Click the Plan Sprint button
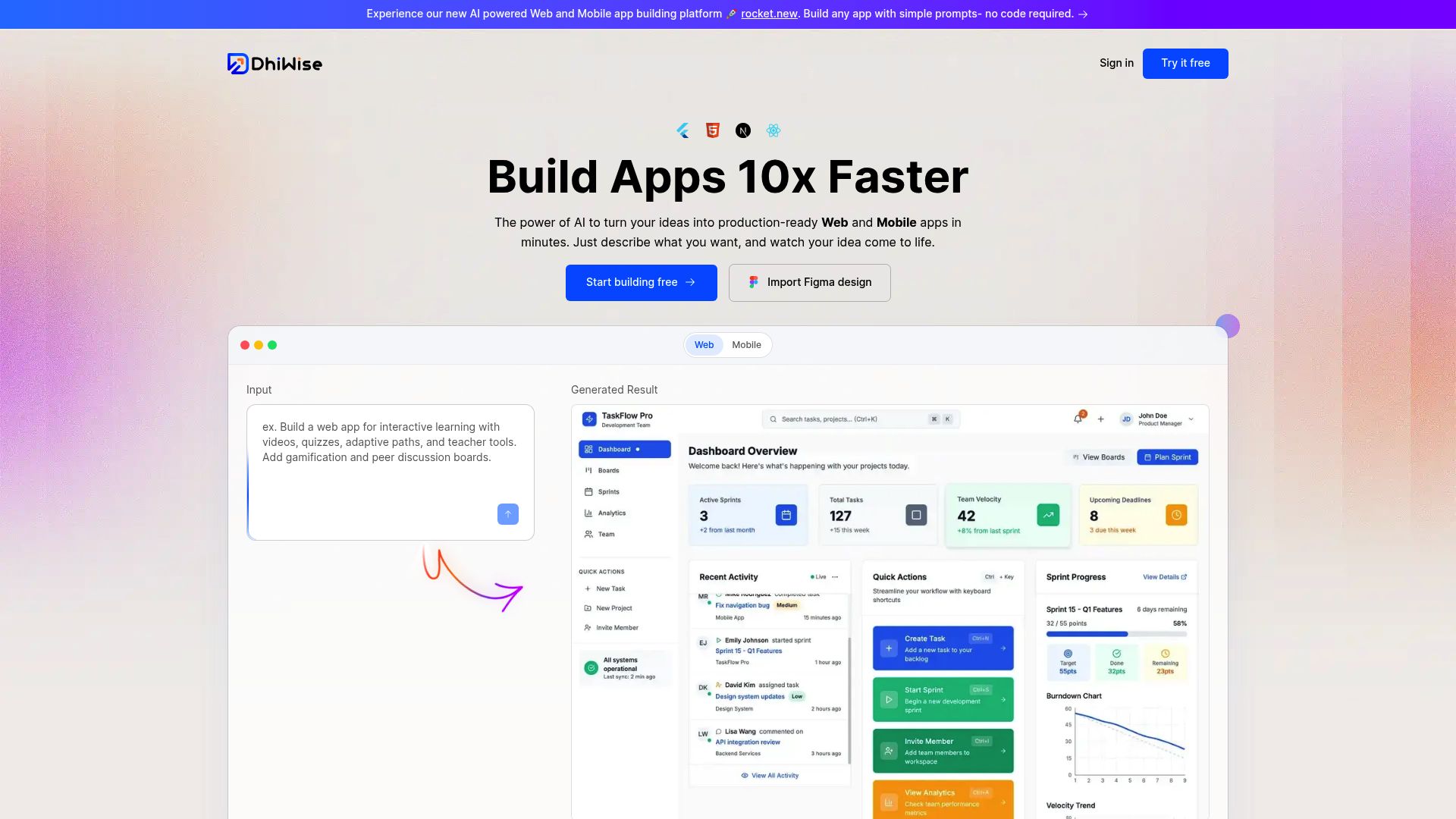The width and height of the screenshot is (1456, 819). (1167, 457)
